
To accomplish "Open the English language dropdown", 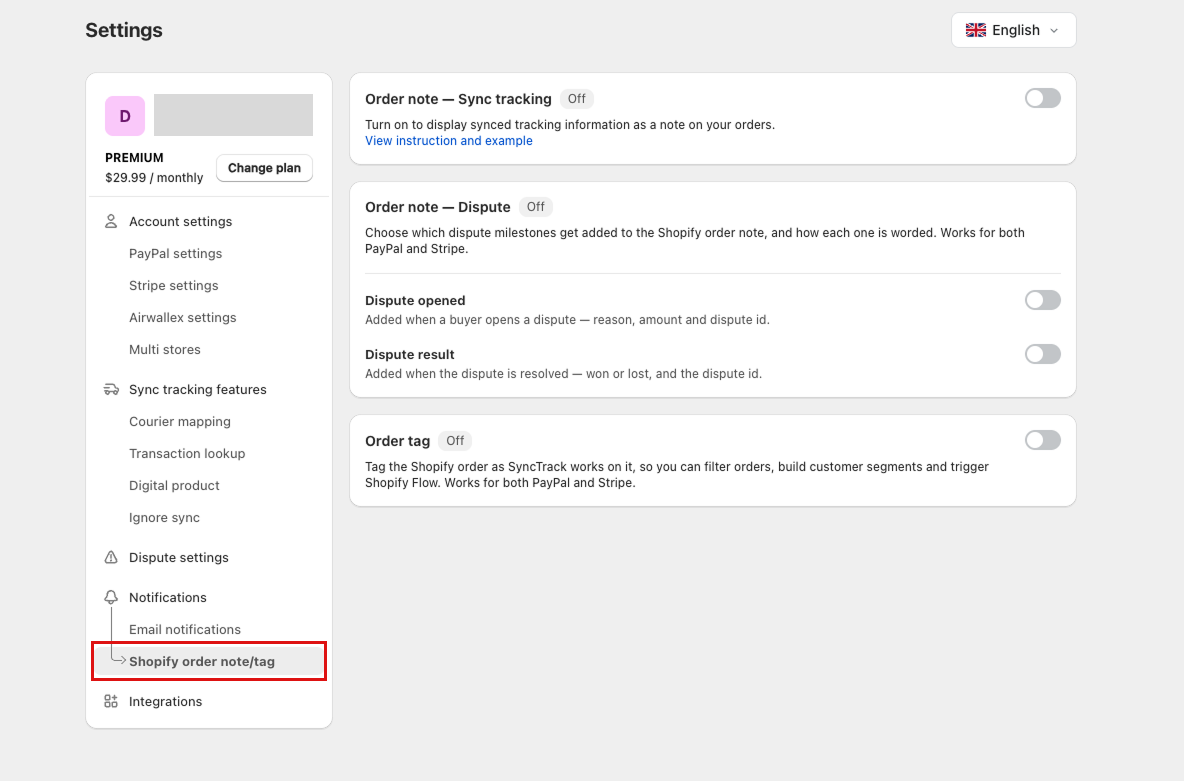I will (x=1013, y=30).
